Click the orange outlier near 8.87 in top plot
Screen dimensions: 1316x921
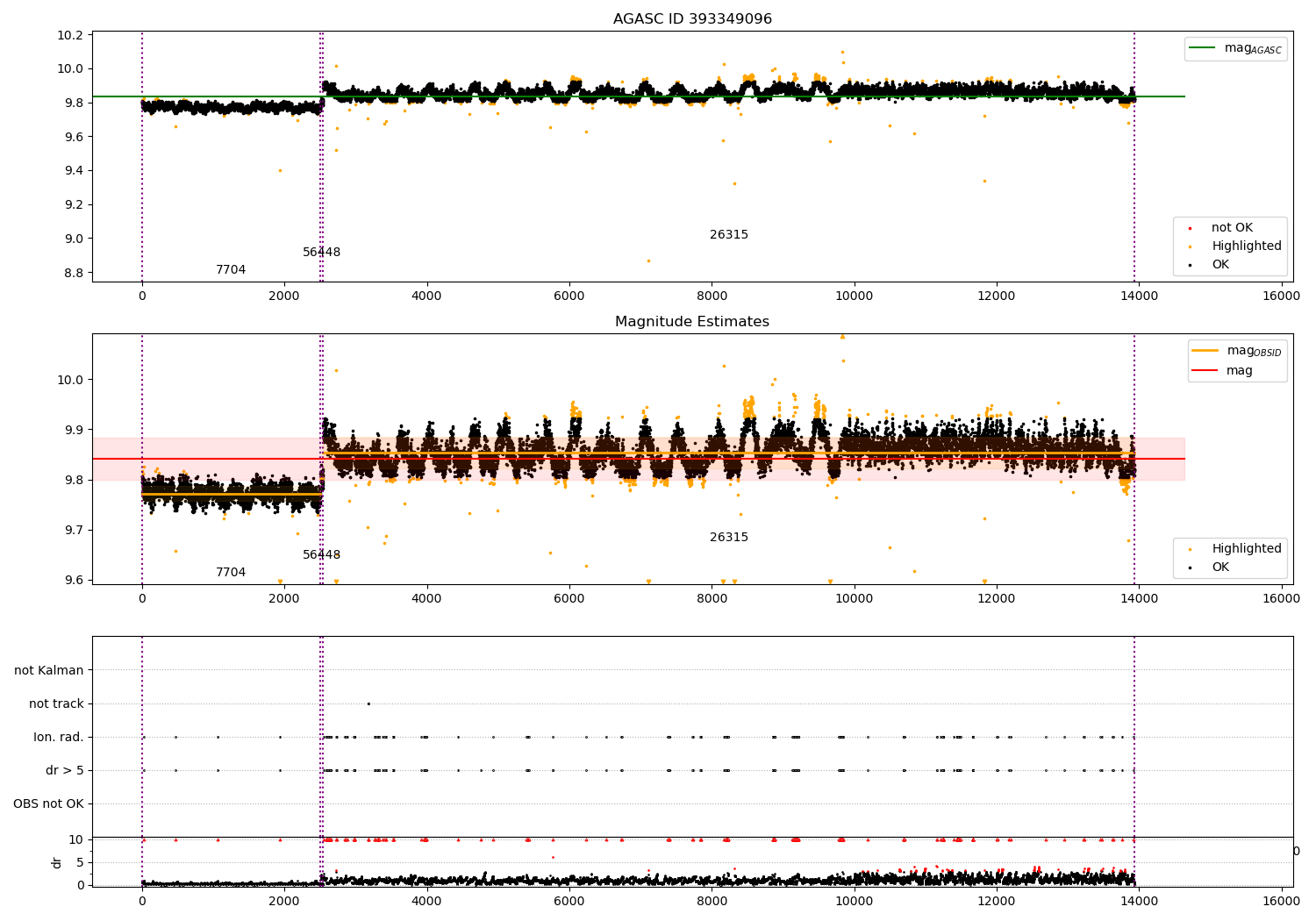(x=648, y=261)
